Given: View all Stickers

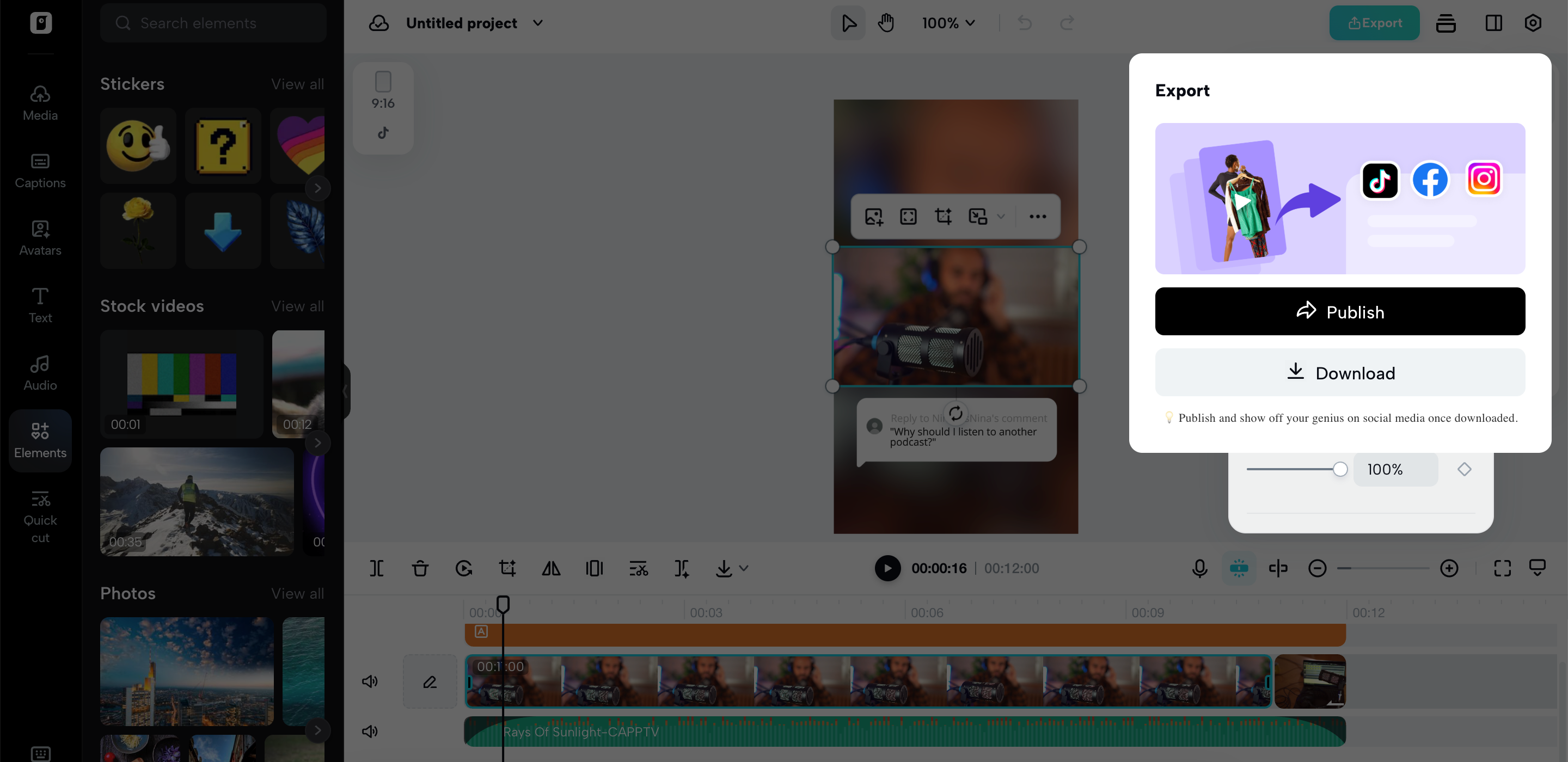Looking at the screenshot, I should [x=297, y=84].
